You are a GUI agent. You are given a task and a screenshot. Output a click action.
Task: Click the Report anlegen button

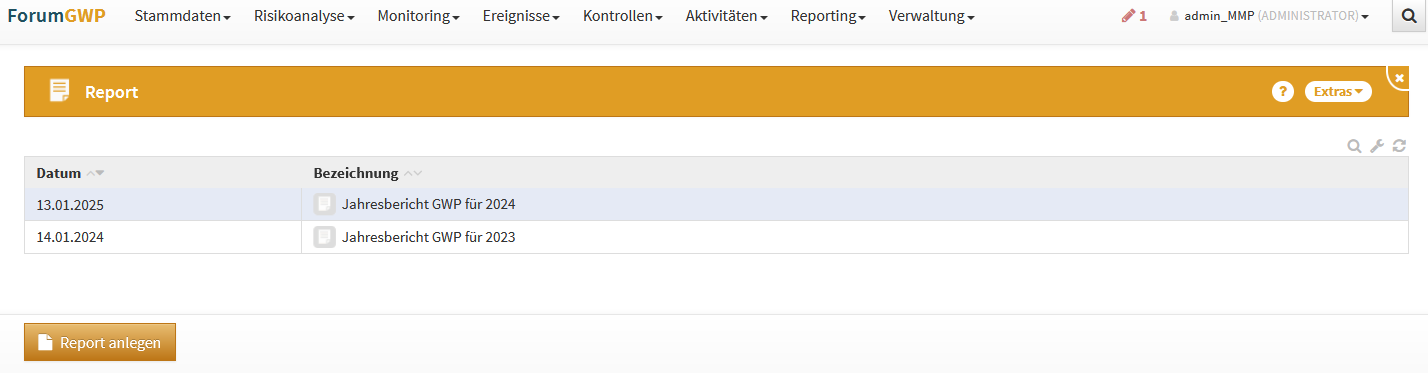click(x=100, y=342)
